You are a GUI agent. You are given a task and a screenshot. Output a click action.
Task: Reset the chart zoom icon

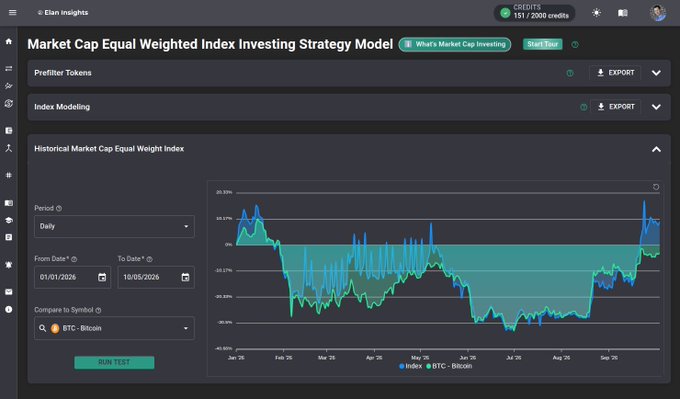tap(656, 187)
